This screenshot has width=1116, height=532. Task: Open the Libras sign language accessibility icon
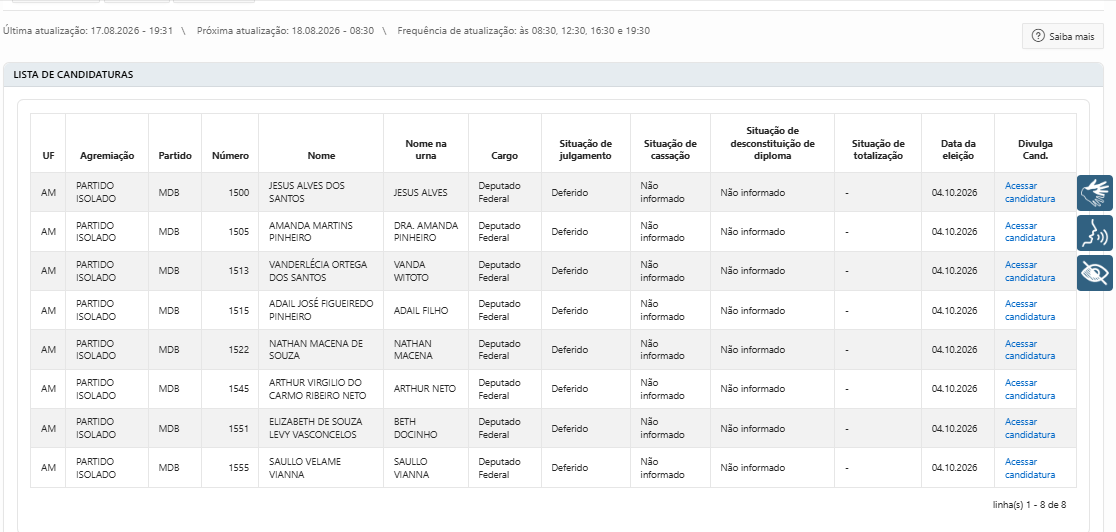(x=1095, y=193)
